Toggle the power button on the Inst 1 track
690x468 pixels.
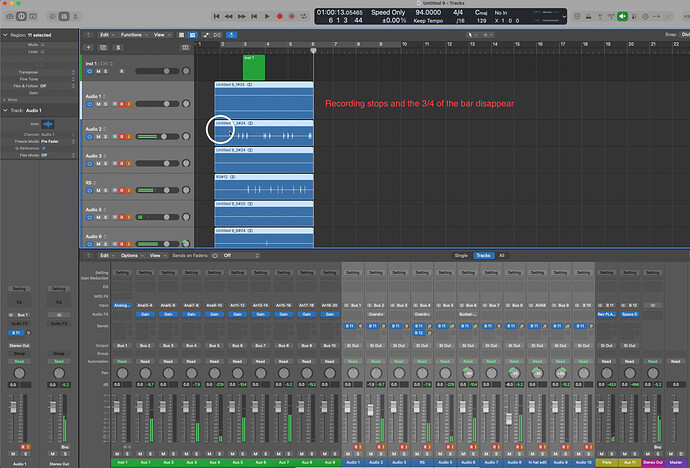pyautogui.click(x=89, y=71)
